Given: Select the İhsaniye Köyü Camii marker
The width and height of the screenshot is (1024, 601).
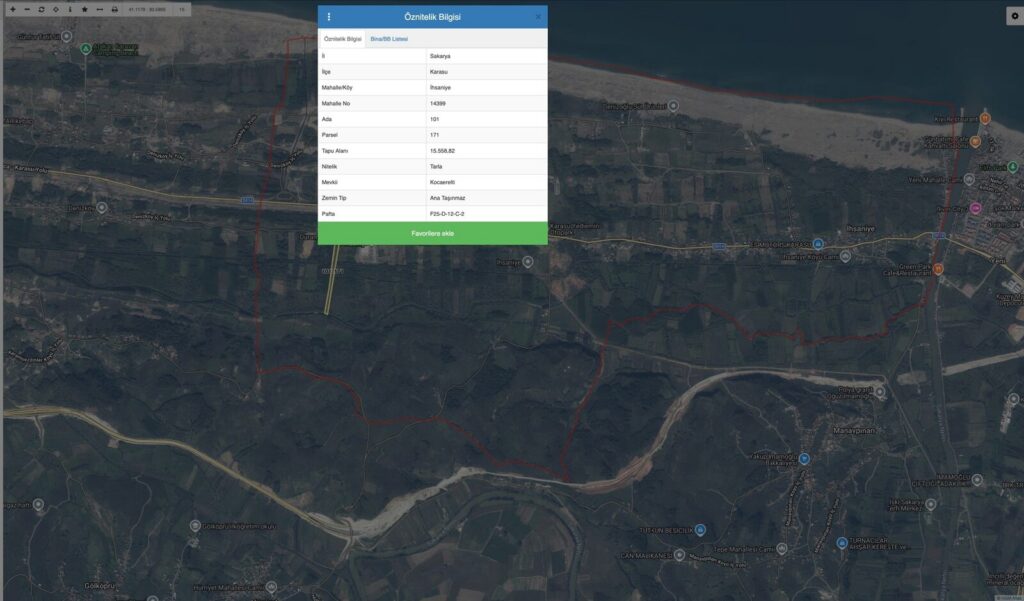Looking at the screenshot, I should 845,256.
